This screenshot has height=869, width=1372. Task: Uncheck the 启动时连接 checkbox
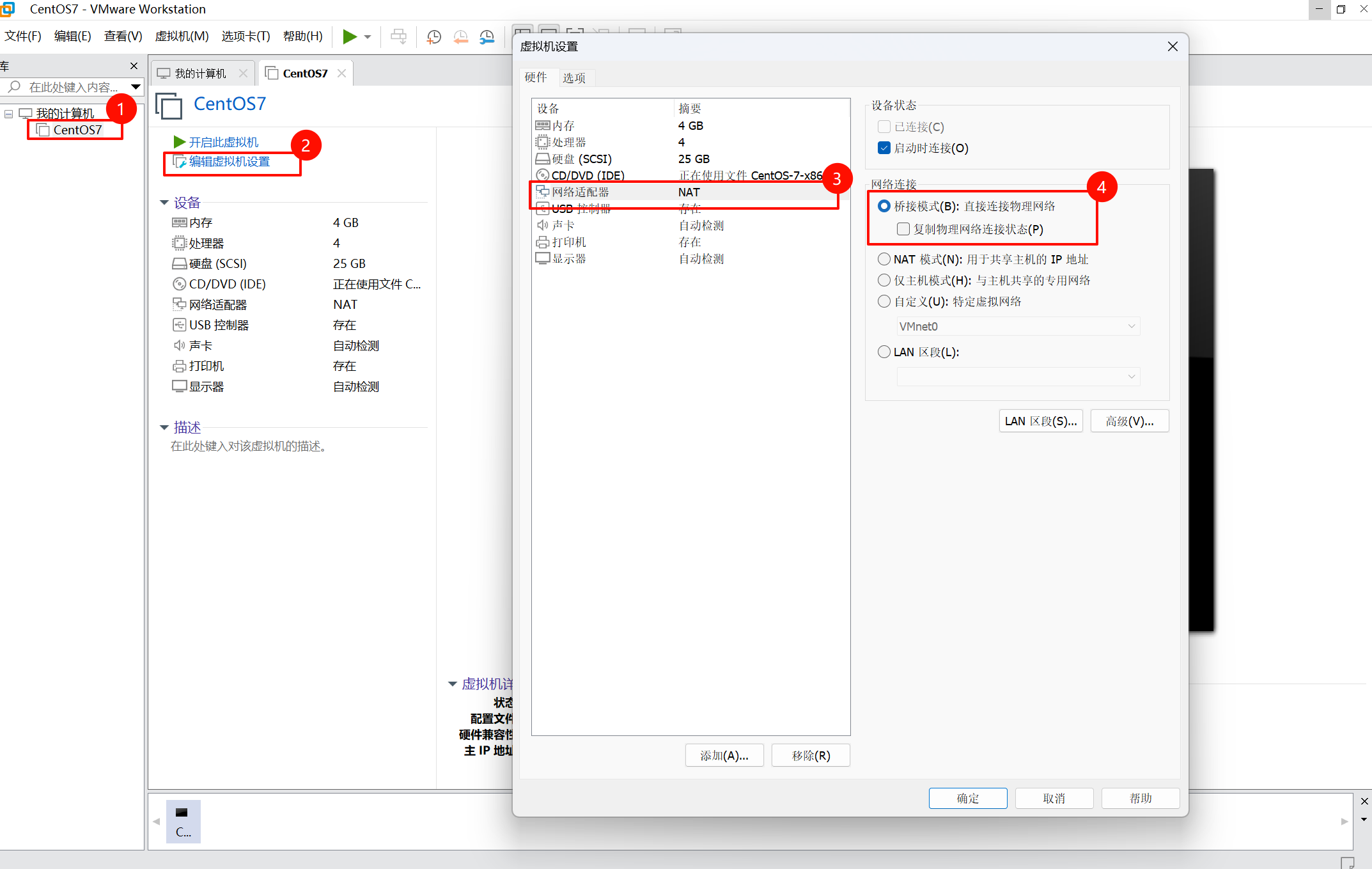[x=884, y=148]
